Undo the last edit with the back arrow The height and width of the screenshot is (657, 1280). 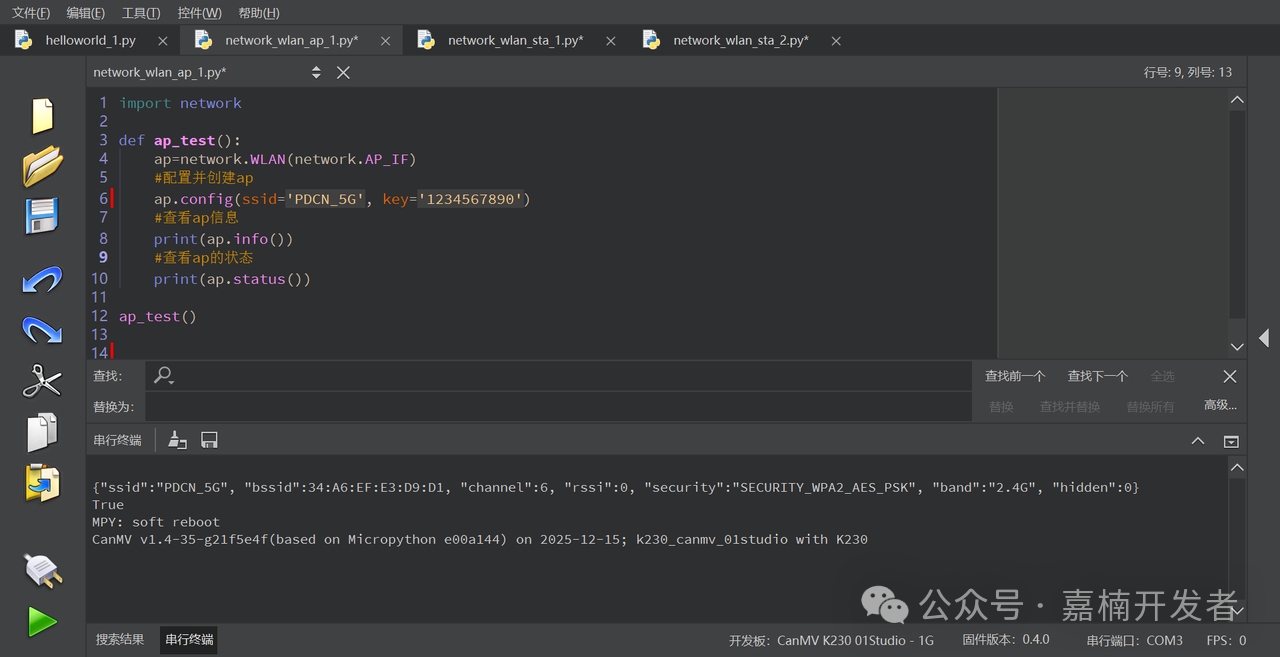[x=42, y=280]
